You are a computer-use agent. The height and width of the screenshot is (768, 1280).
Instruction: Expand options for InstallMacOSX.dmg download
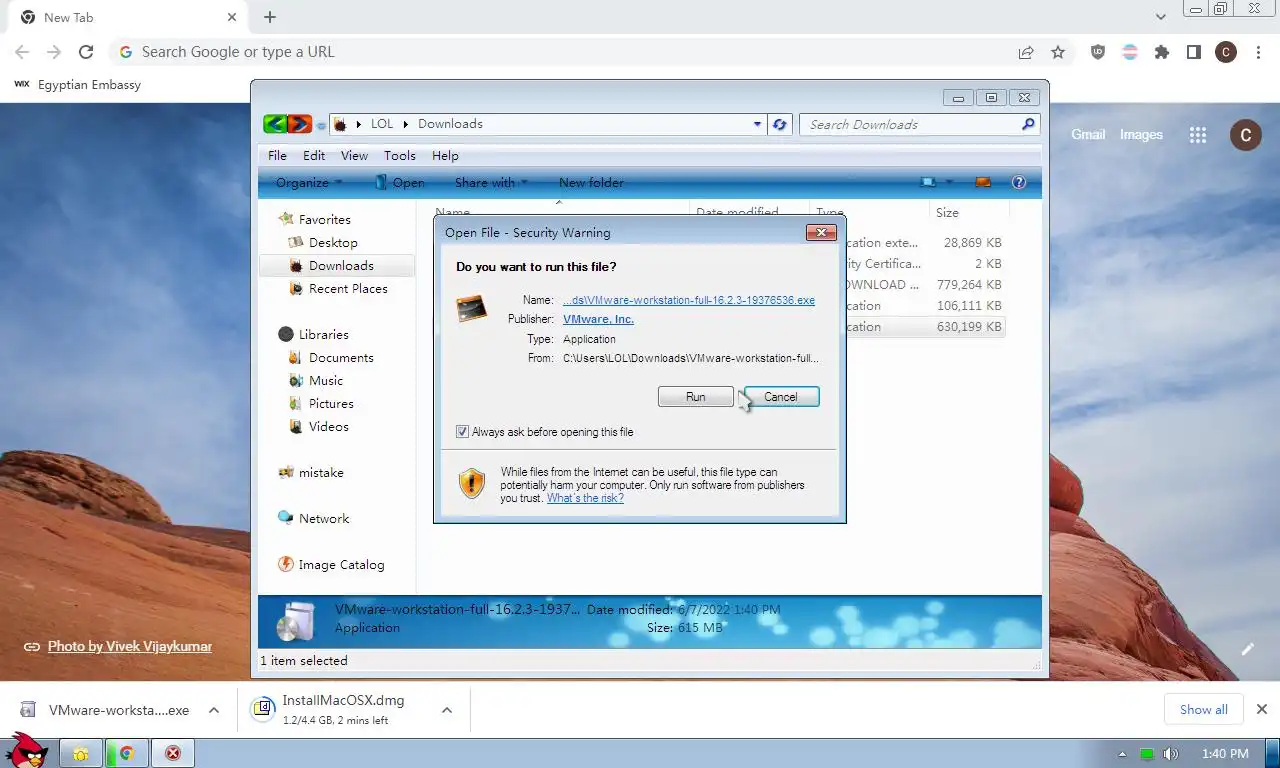tap(447, 710)
